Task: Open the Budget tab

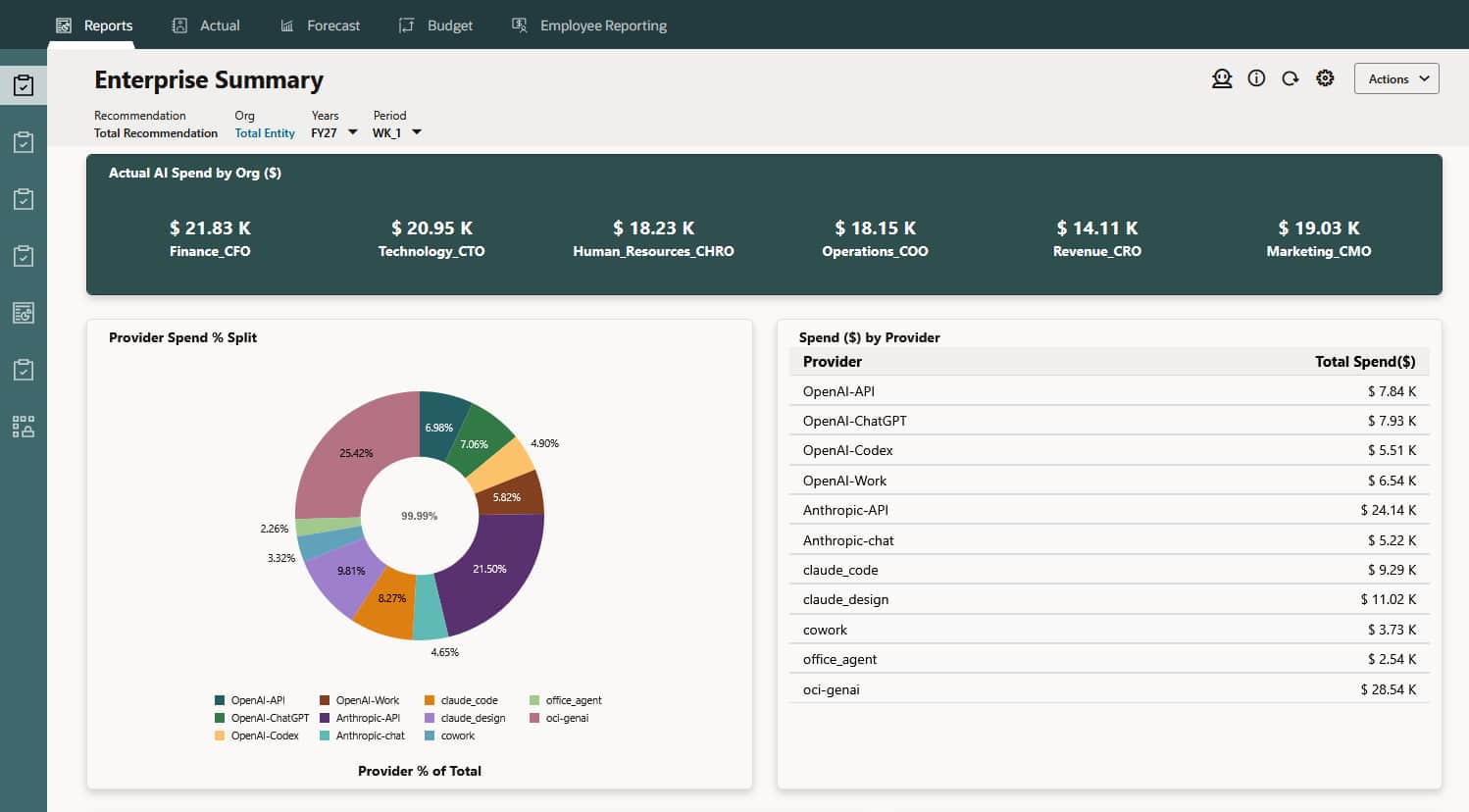Action: (436, 25)
